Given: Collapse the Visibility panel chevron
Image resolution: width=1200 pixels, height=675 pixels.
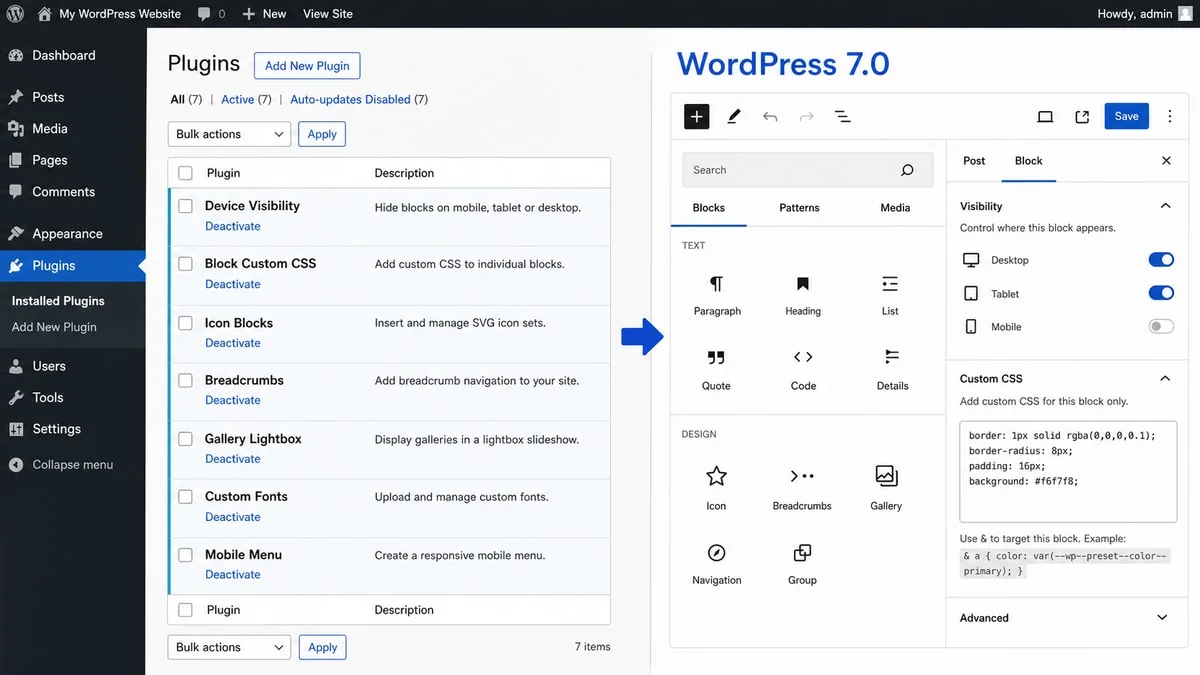Looking at the screenshot, I should [x=1165, y=206].
